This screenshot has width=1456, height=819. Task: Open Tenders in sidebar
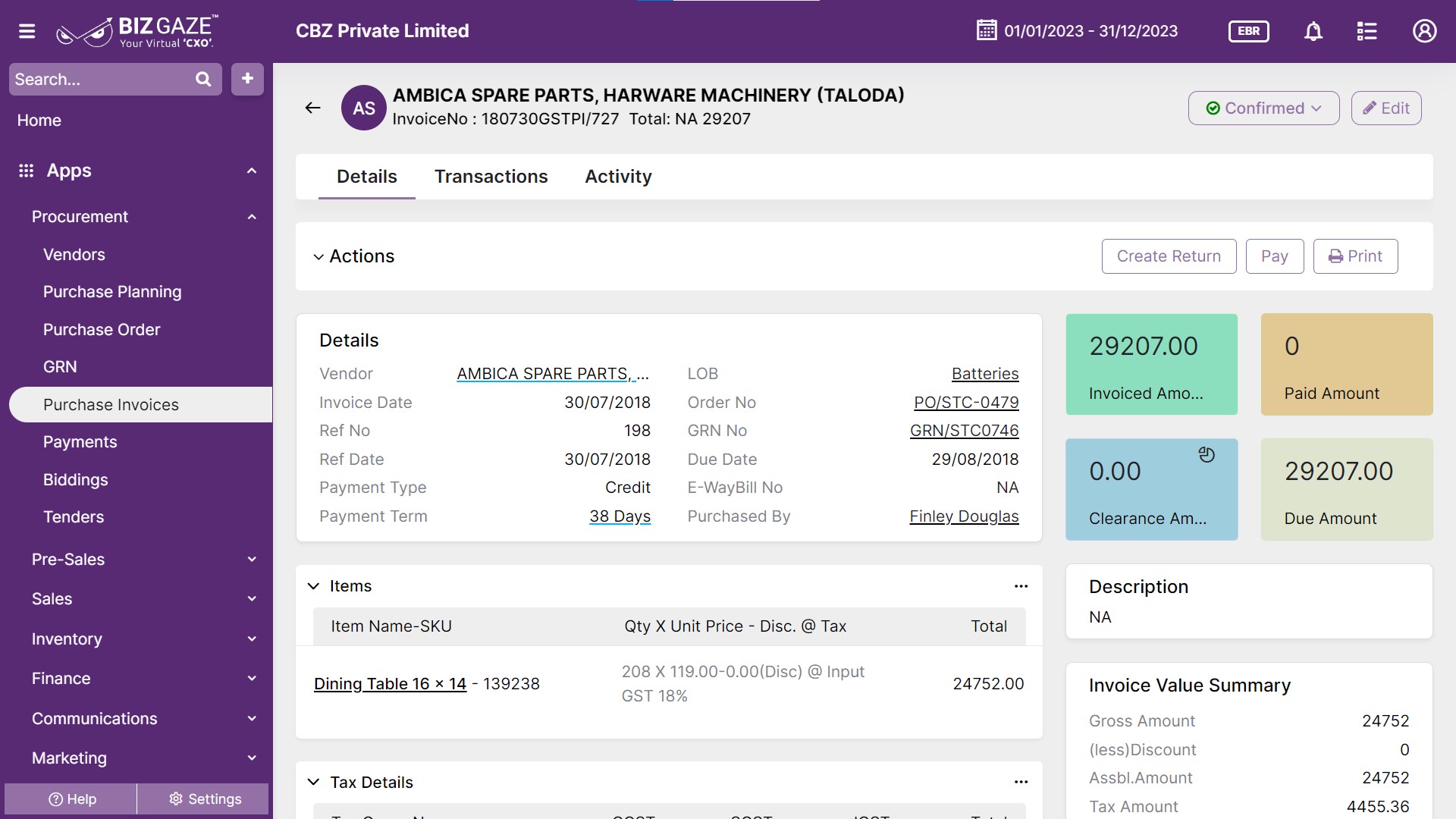coord(74,517)
